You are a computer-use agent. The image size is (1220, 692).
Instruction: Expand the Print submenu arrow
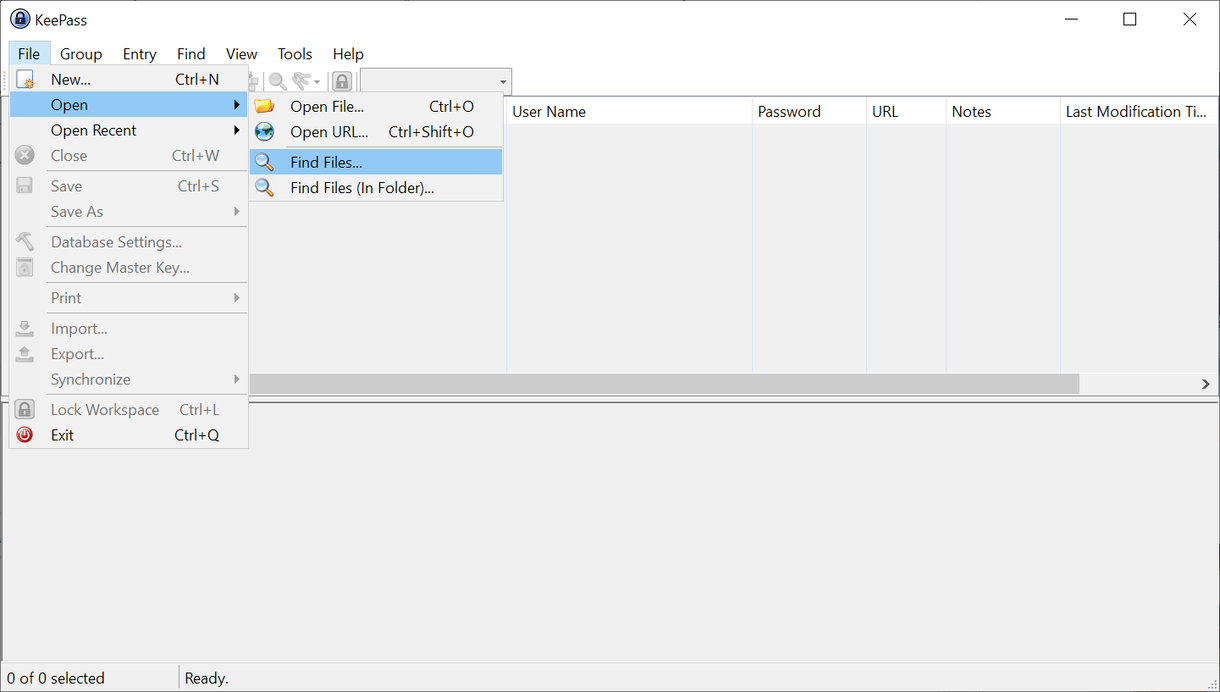237,297
